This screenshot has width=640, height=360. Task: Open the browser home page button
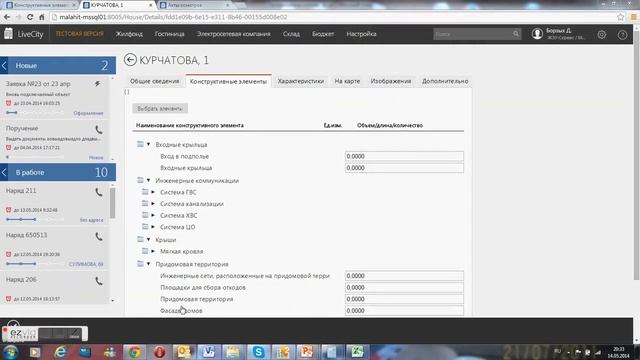click(x=42, y=17)
